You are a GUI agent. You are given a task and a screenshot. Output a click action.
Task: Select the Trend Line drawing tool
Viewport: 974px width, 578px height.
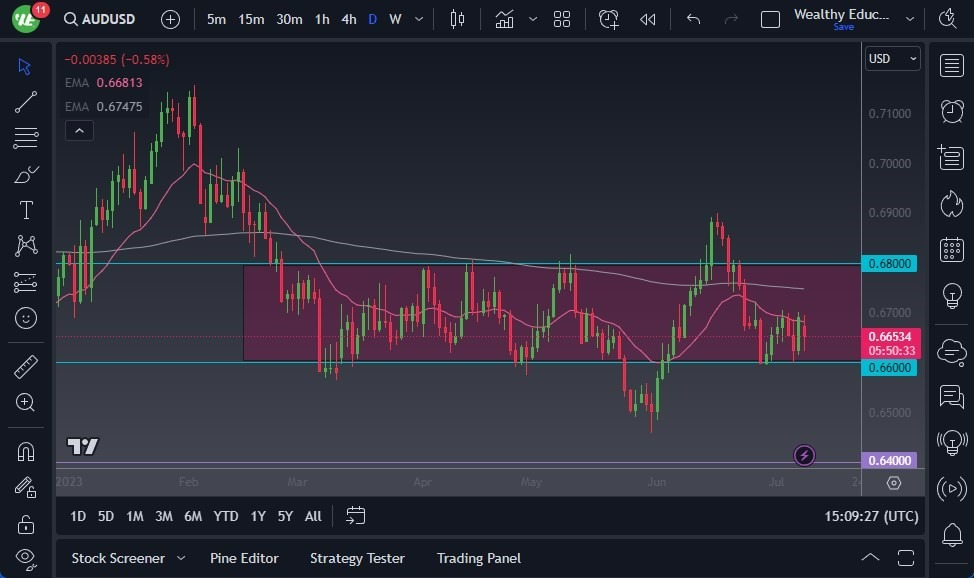25,101
